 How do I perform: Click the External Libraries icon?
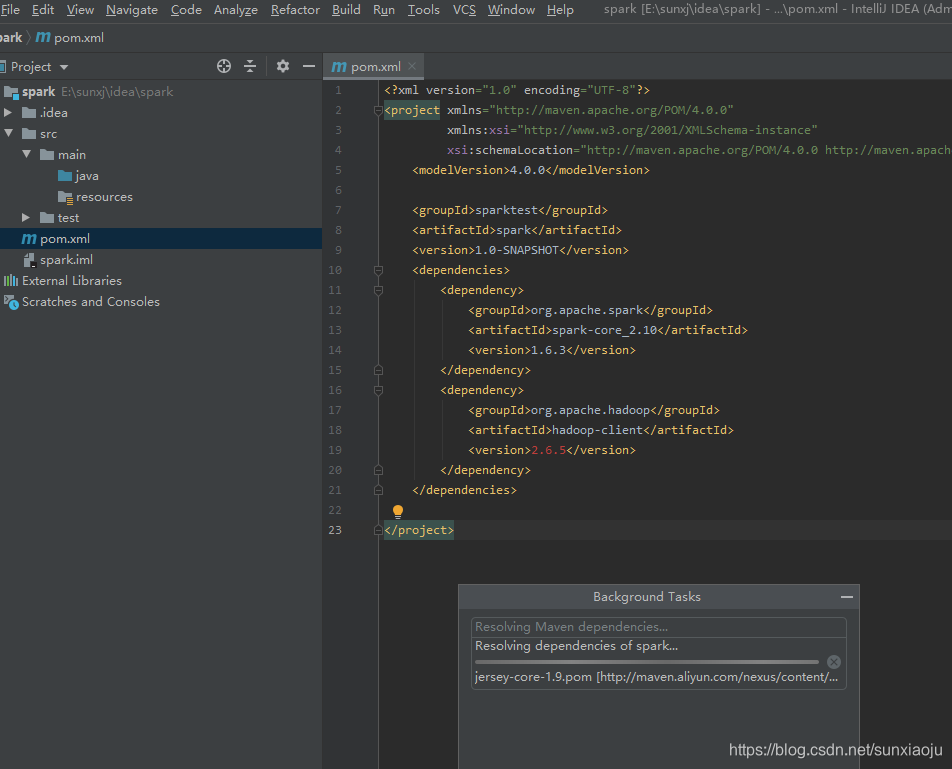click(11, 280)
